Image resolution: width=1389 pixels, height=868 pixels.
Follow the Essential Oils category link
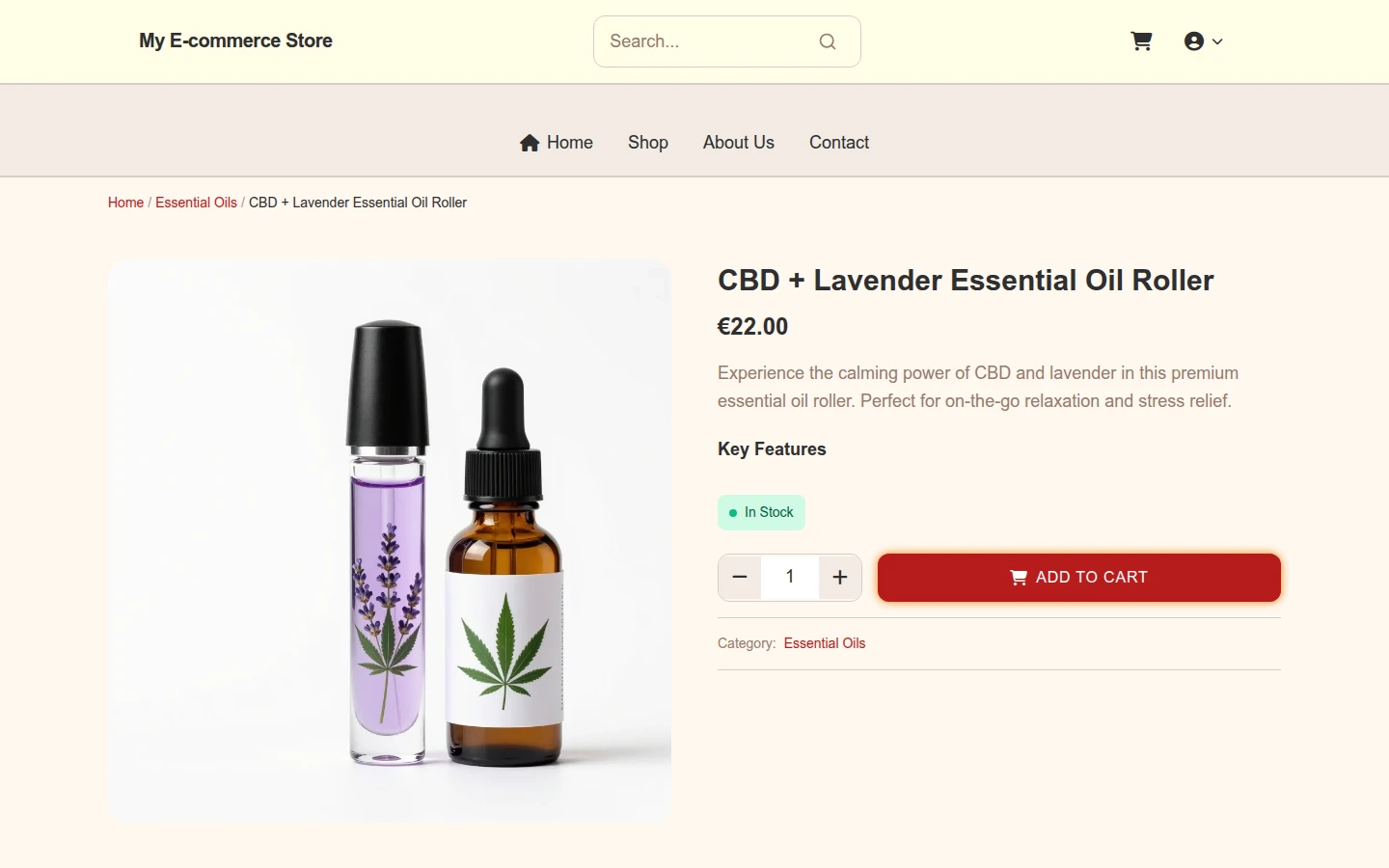[825, 643]
